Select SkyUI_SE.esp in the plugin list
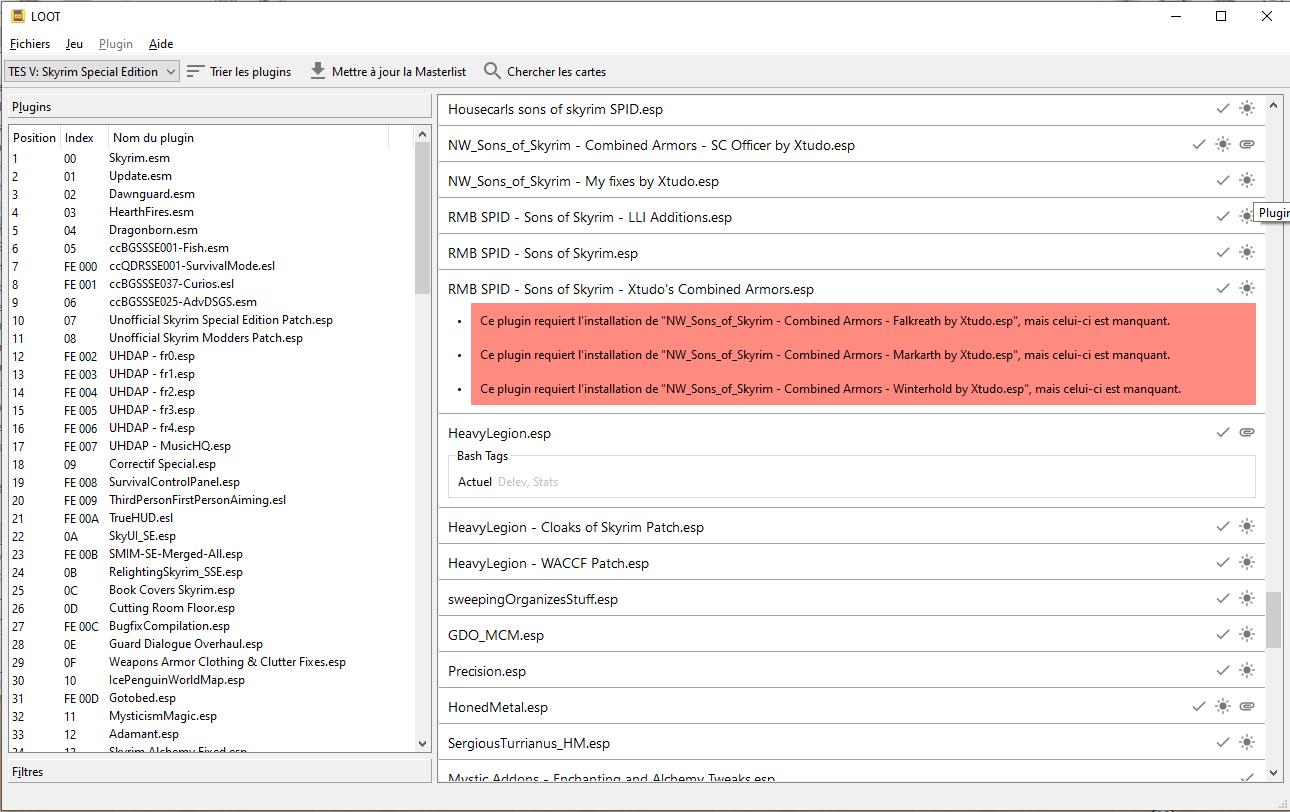The height and width of the screenshot is (812, 1290). 212,536
